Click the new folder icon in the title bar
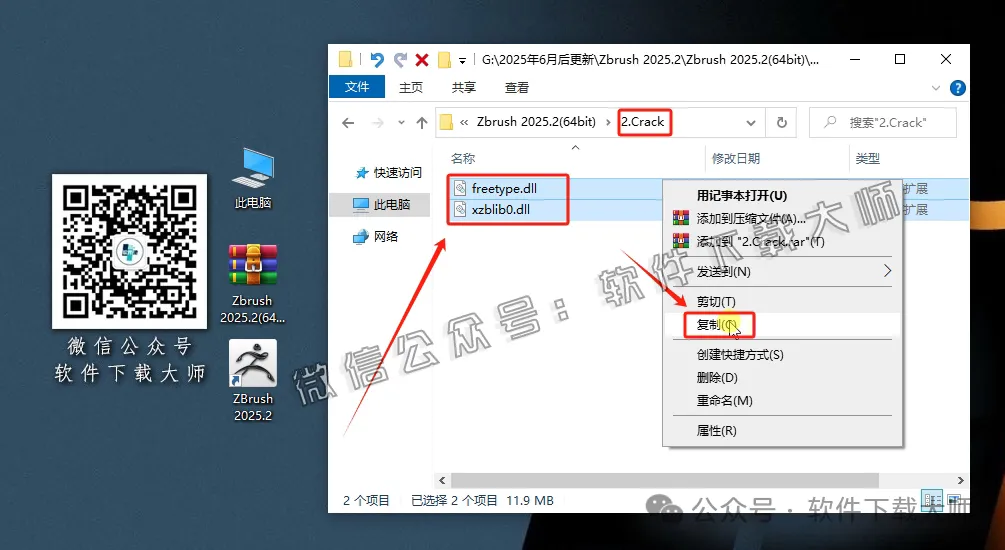This screenshot has width=1005, height=550. (444, 60)
